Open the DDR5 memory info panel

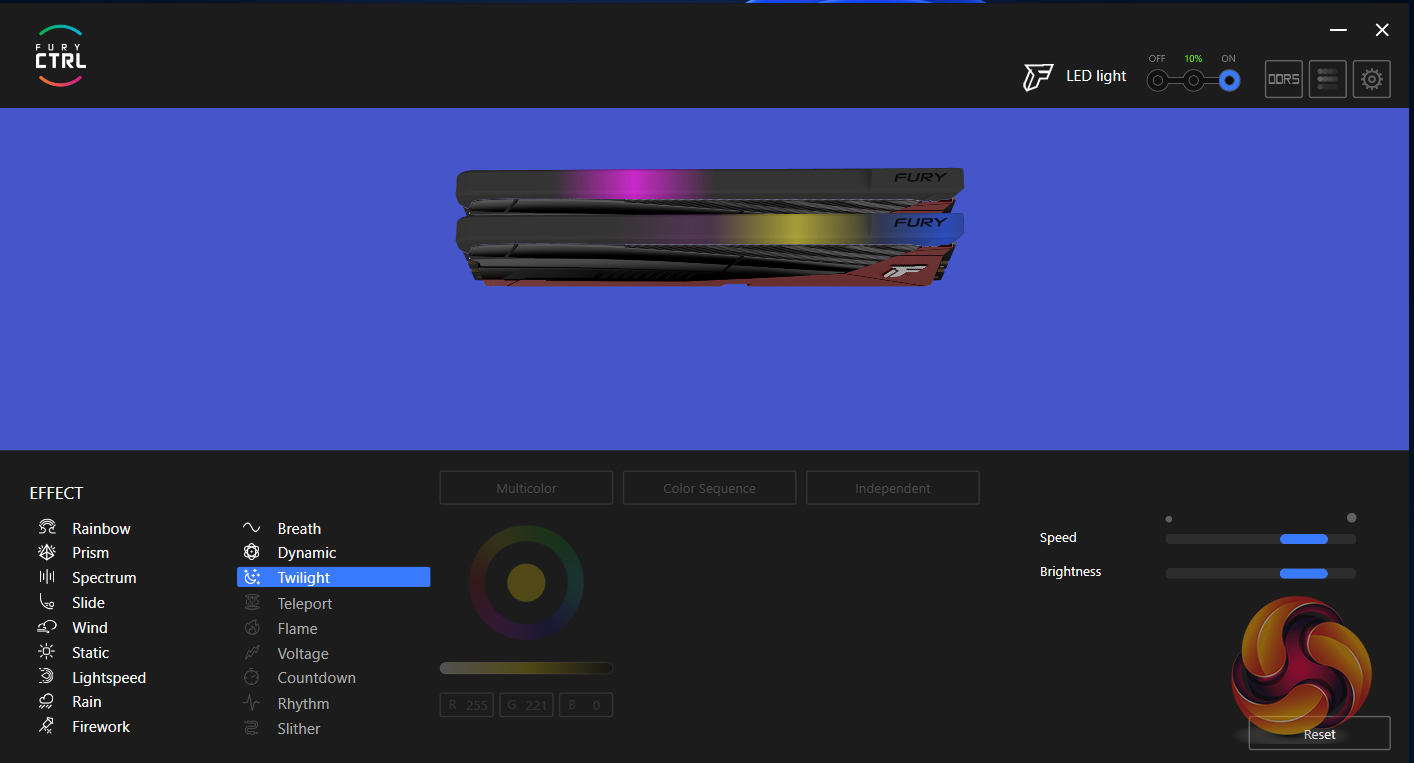coord(1284,79)
